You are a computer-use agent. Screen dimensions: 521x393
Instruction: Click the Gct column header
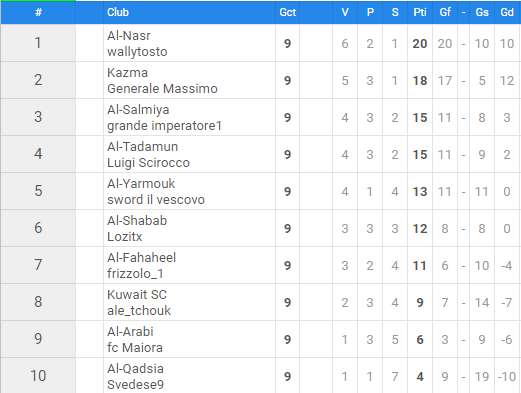[287, 12]
